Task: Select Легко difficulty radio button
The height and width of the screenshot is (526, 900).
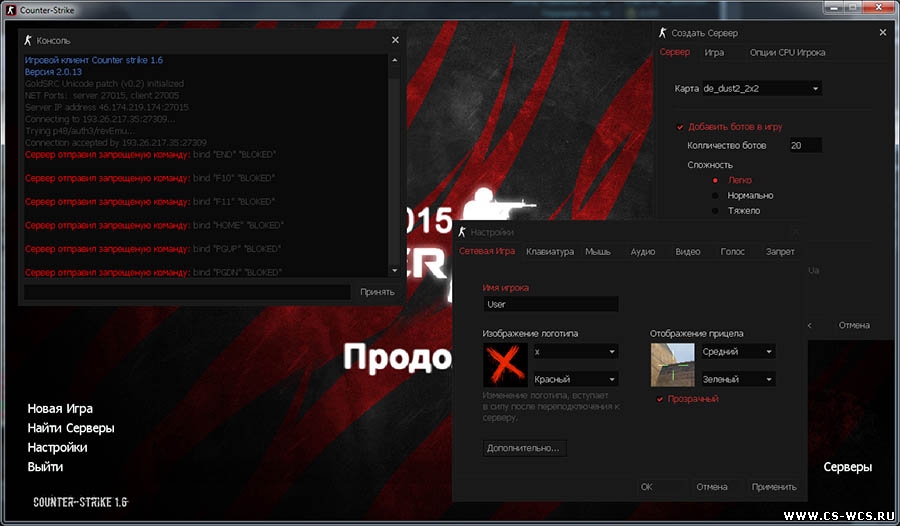Action: tap(715, 180)
